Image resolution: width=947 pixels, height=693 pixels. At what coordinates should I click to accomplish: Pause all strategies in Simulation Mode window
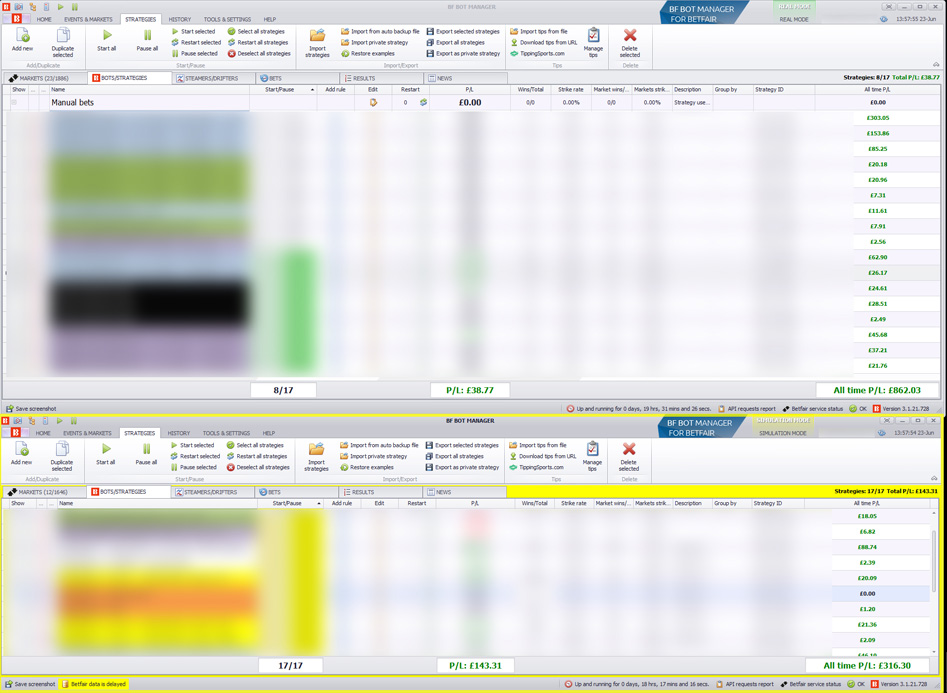(146, 454)
